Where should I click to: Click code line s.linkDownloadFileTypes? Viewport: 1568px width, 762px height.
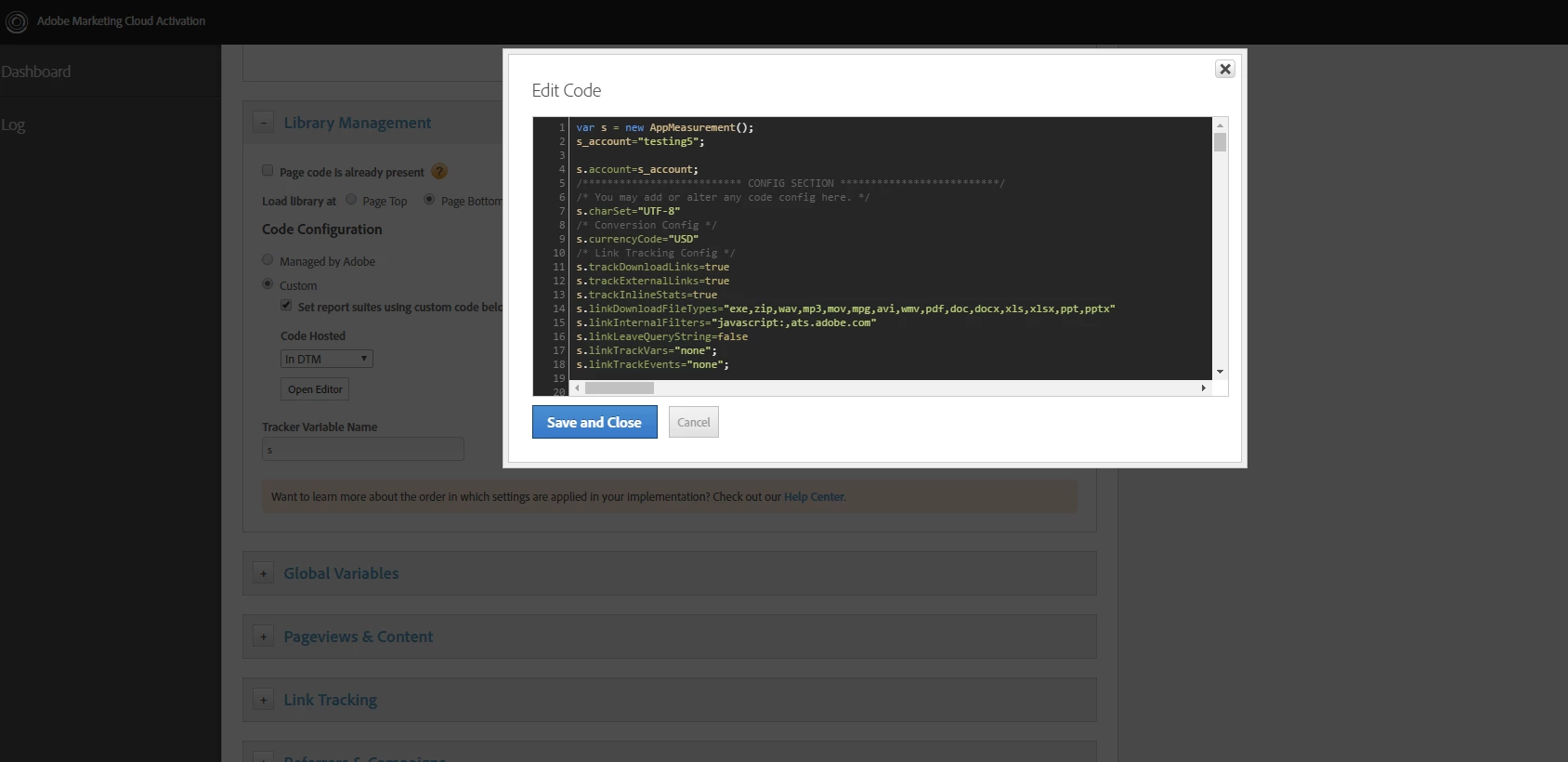pos(845,309)
